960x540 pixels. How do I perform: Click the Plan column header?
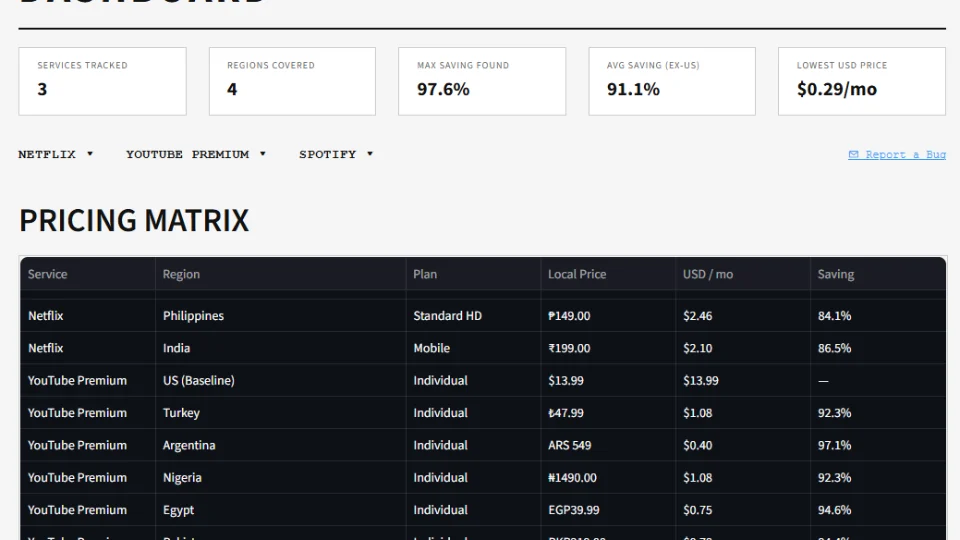425,274
